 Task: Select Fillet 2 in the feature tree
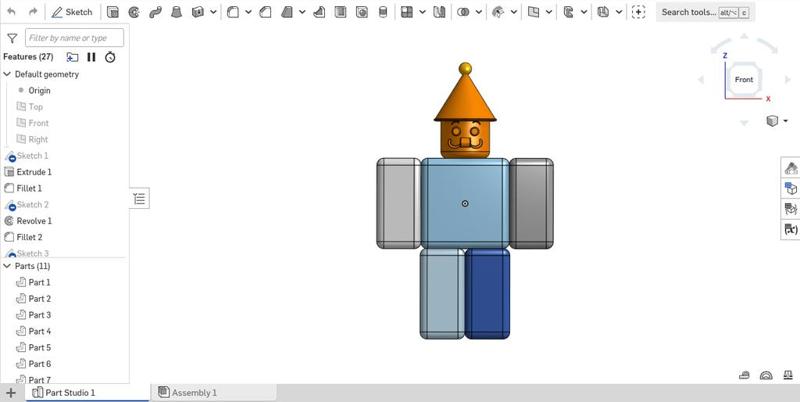tap(29, 237)
